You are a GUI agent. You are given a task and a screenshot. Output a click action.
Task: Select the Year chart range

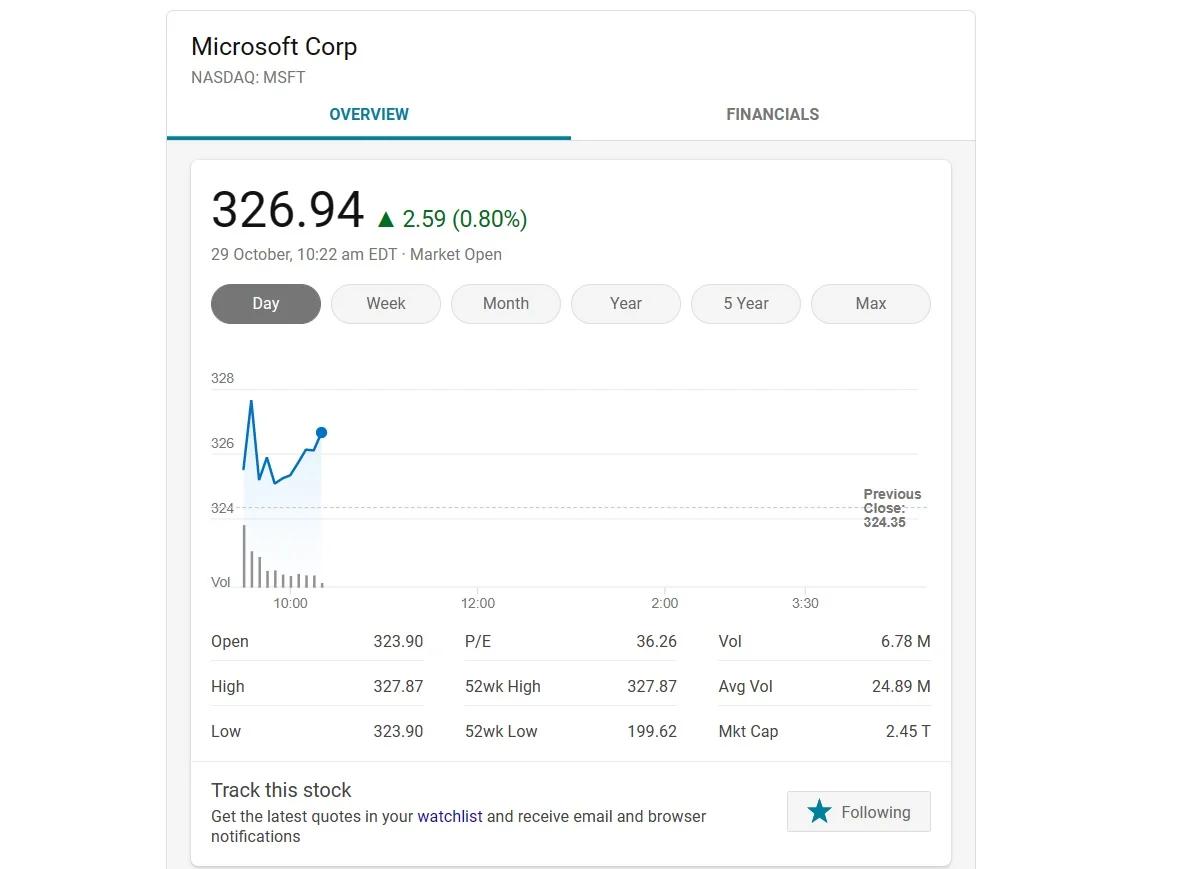[x=626, y=304]
